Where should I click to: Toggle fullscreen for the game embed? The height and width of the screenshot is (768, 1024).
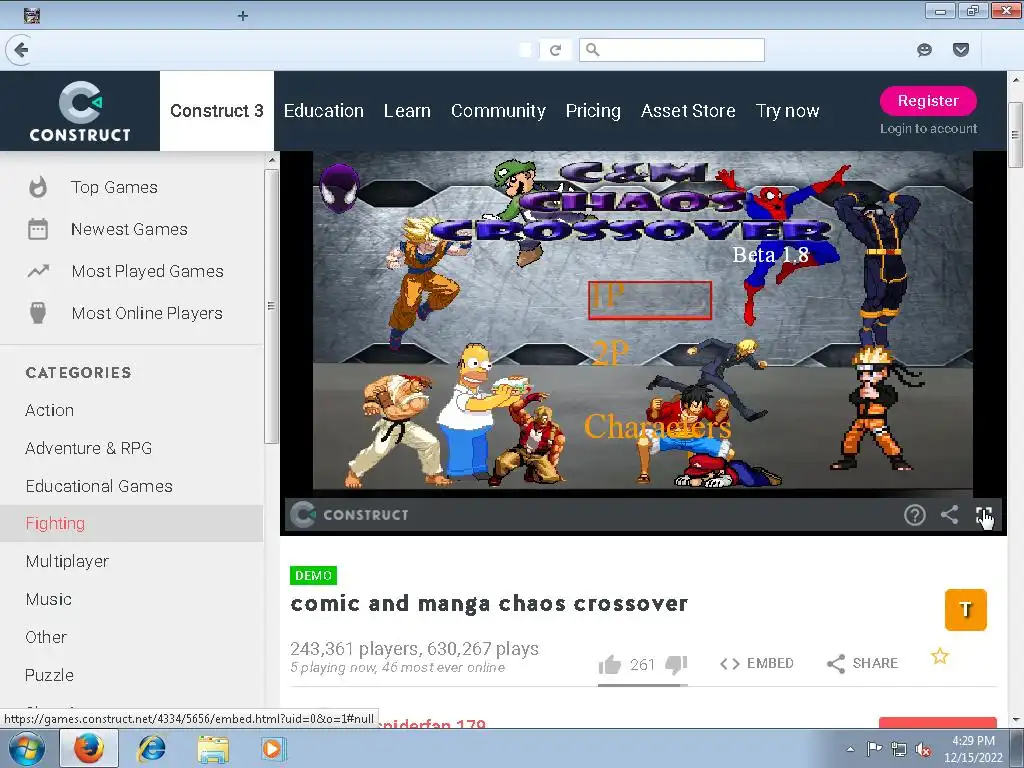984,515
